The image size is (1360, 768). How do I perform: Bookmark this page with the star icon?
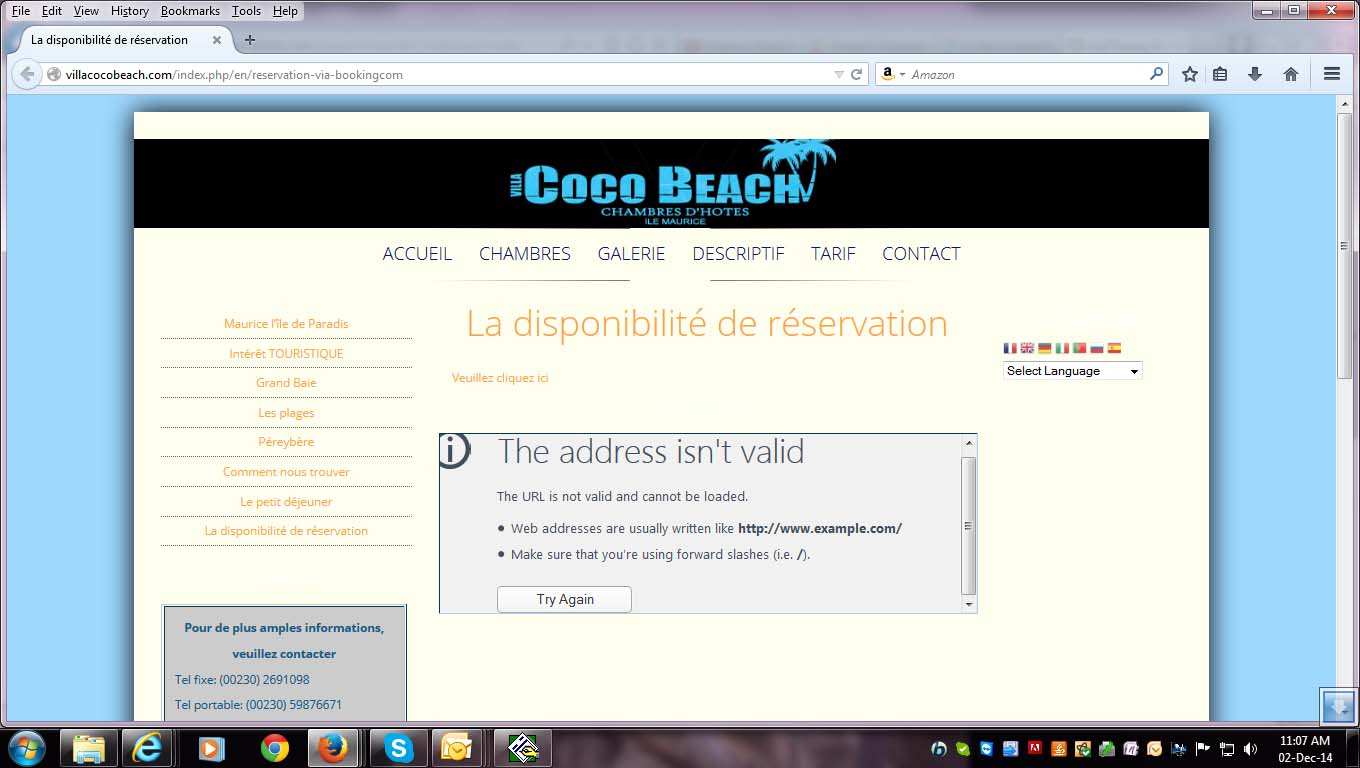pyautogui.click(x=1190, y=74)
